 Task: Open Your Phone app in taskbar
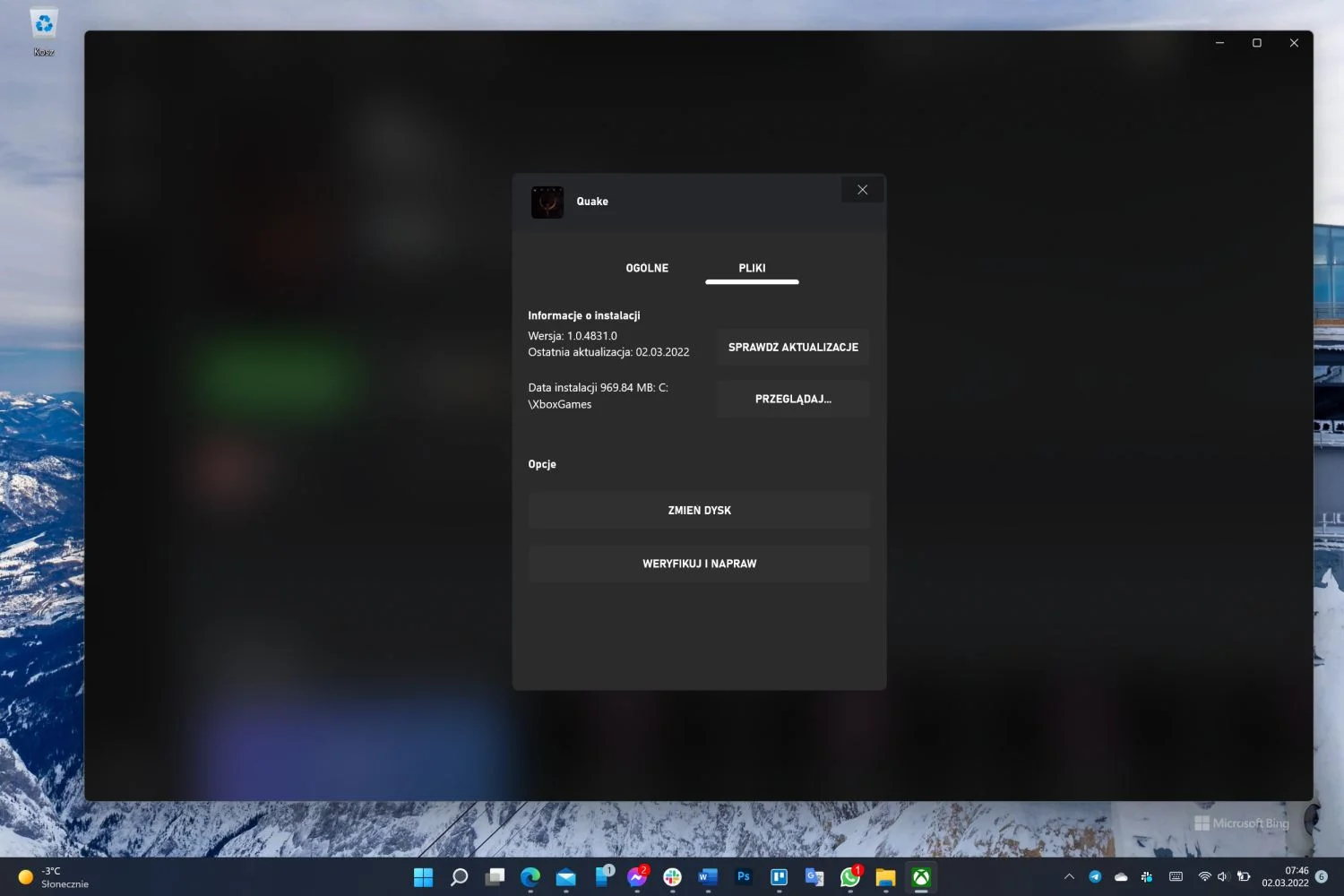pos(601,877)
